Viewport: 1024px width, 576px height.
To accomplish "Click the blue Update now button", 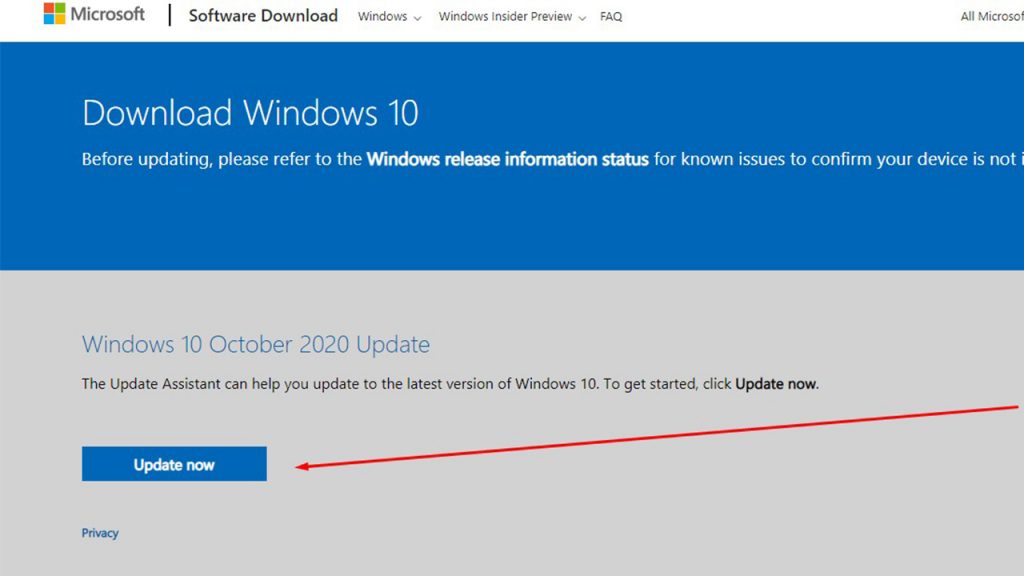I will click(x=173, y=463).
